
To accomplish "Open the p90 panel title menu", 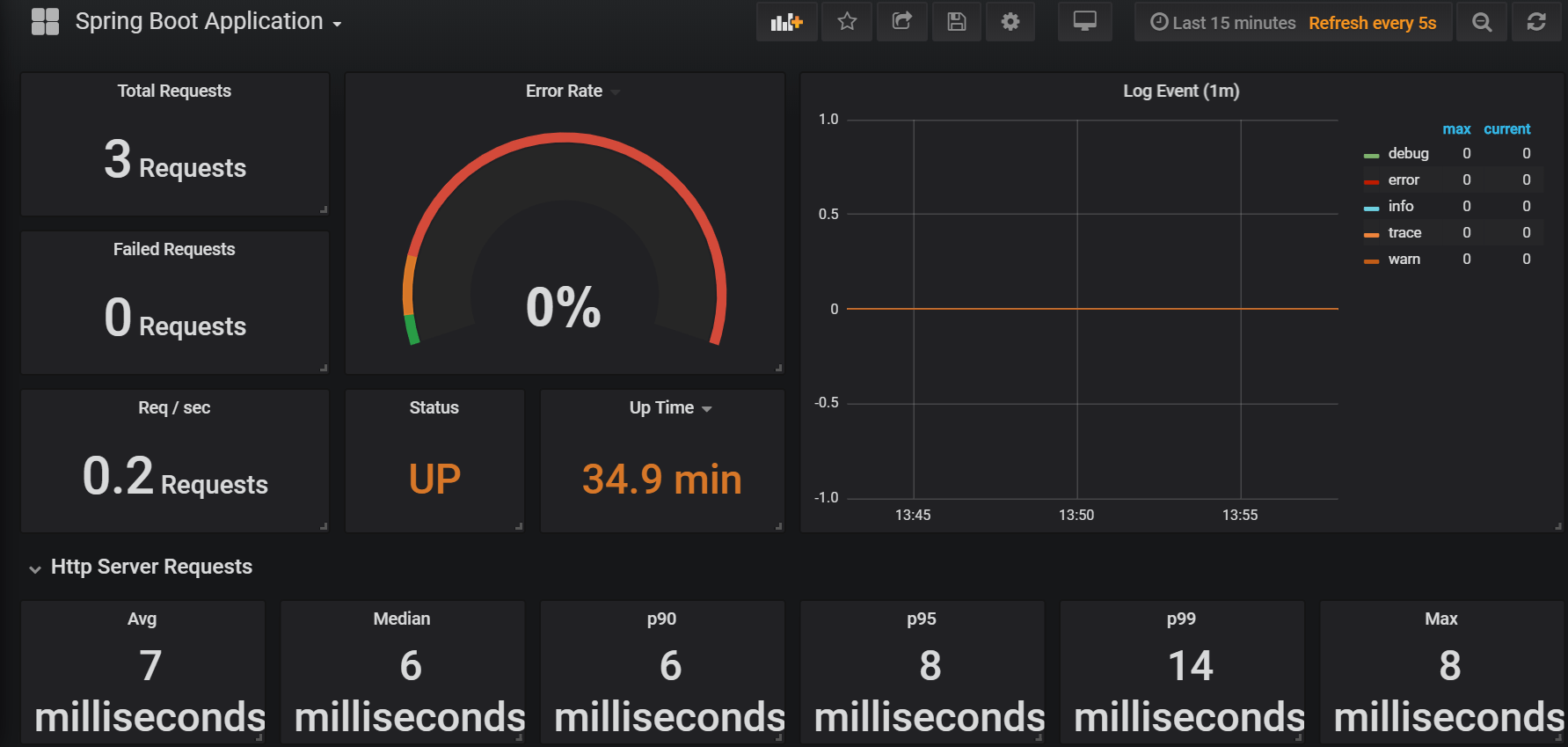I will (x=661, y=619).
